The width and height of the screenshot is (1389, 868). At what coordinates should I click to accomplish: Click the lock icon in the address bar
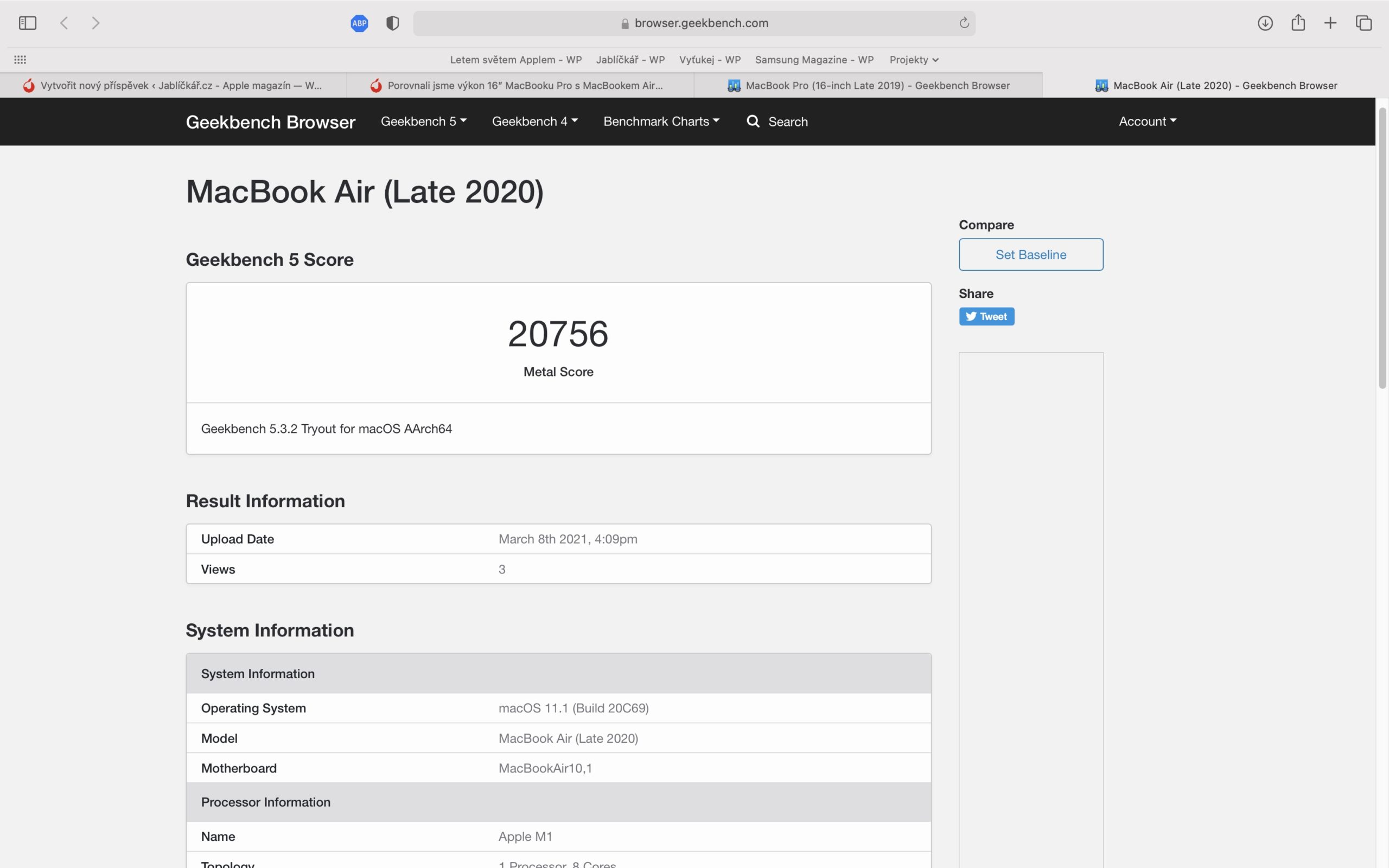click(x=625, y=23)
